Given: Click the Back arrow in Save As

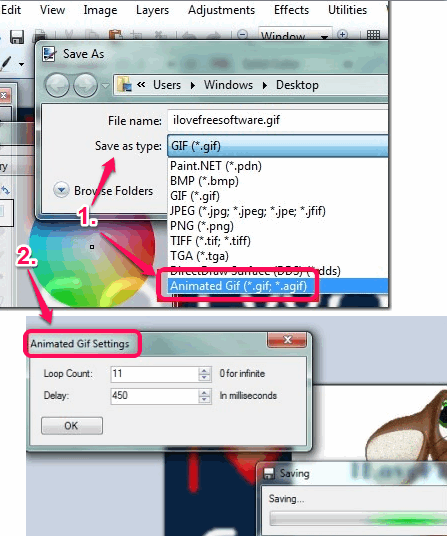Looking at the screenshot, I should click(57, 85).
